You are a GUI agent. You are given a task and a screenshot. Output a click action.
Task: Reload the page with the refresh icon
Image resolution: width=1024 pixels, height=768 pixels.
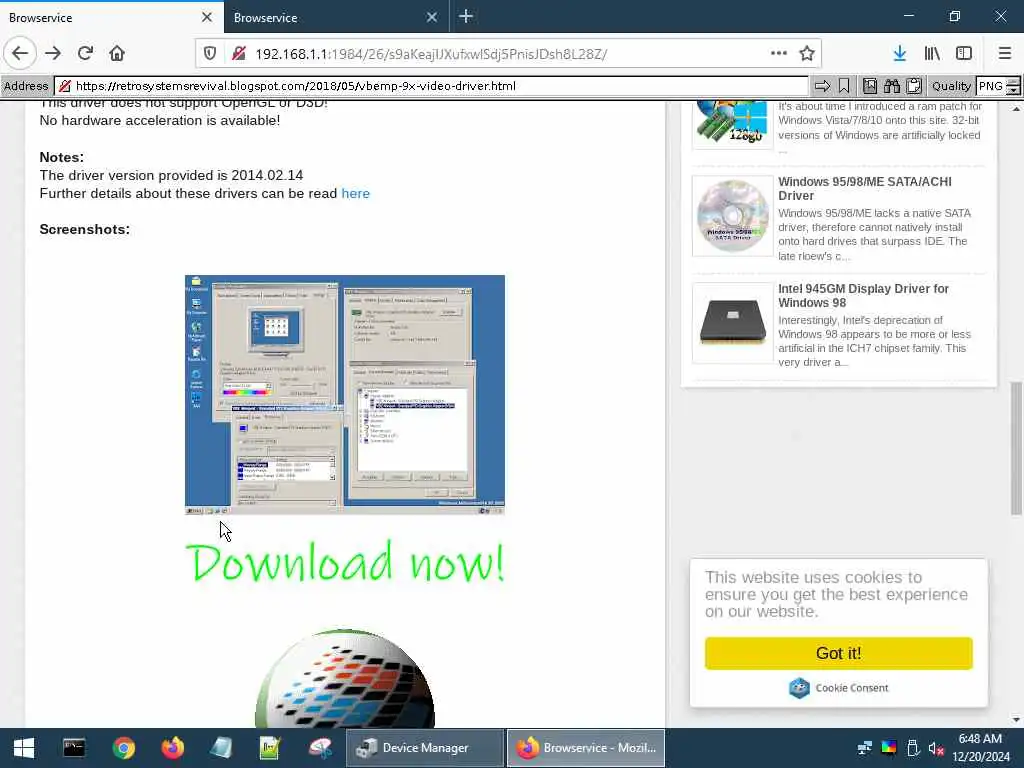[85, 53]
